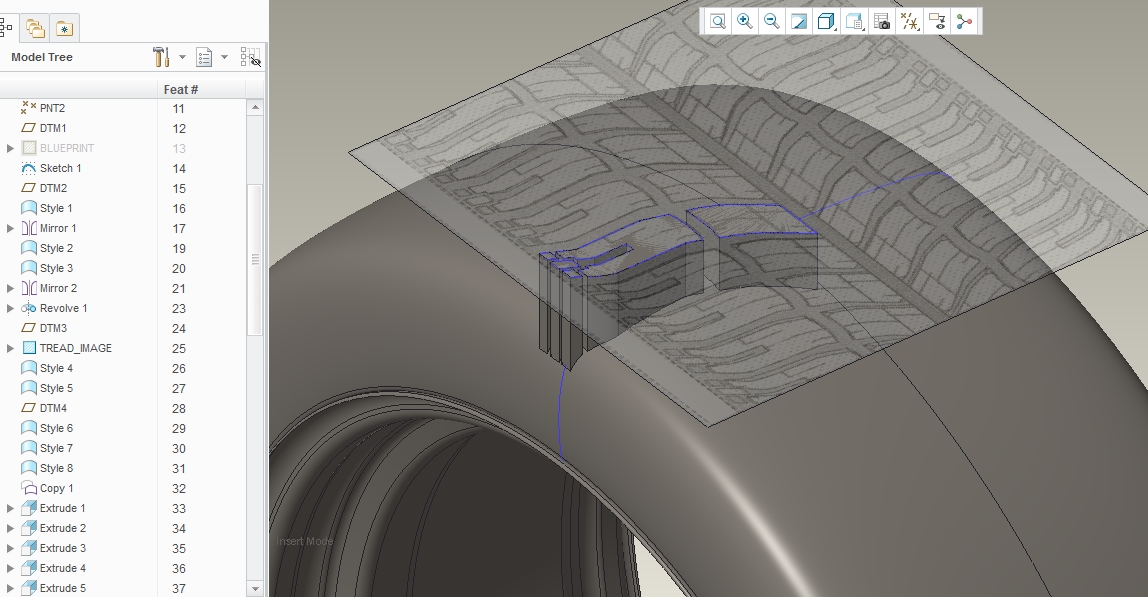Click the model tree scroll down arrow
Image resolution: width=1148 pixels, height=597 pixels.
[255, 588]
